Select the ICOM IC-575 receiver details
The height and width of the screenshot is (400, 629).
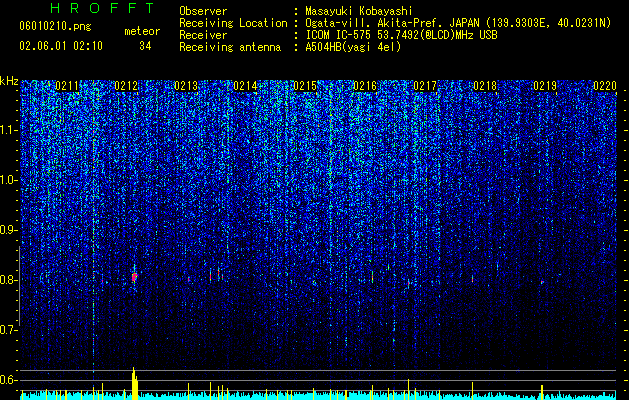(401, 35)
